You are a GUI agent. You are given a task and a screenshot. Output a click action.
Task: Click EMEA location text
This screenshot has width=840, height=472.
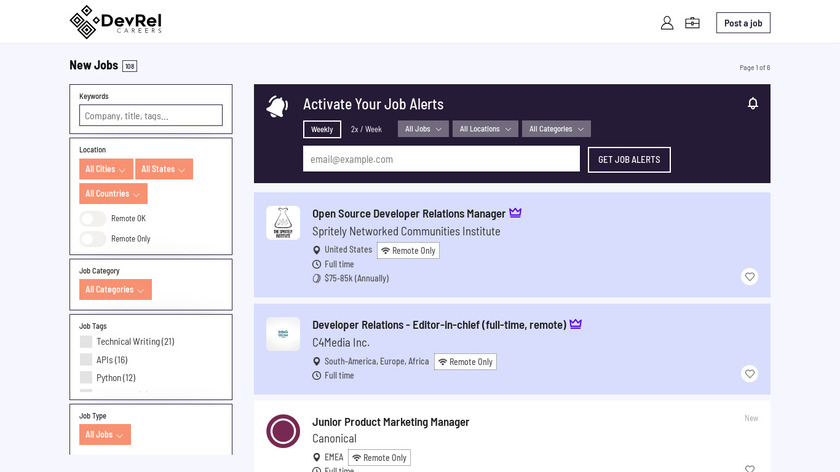click(334, 457)
